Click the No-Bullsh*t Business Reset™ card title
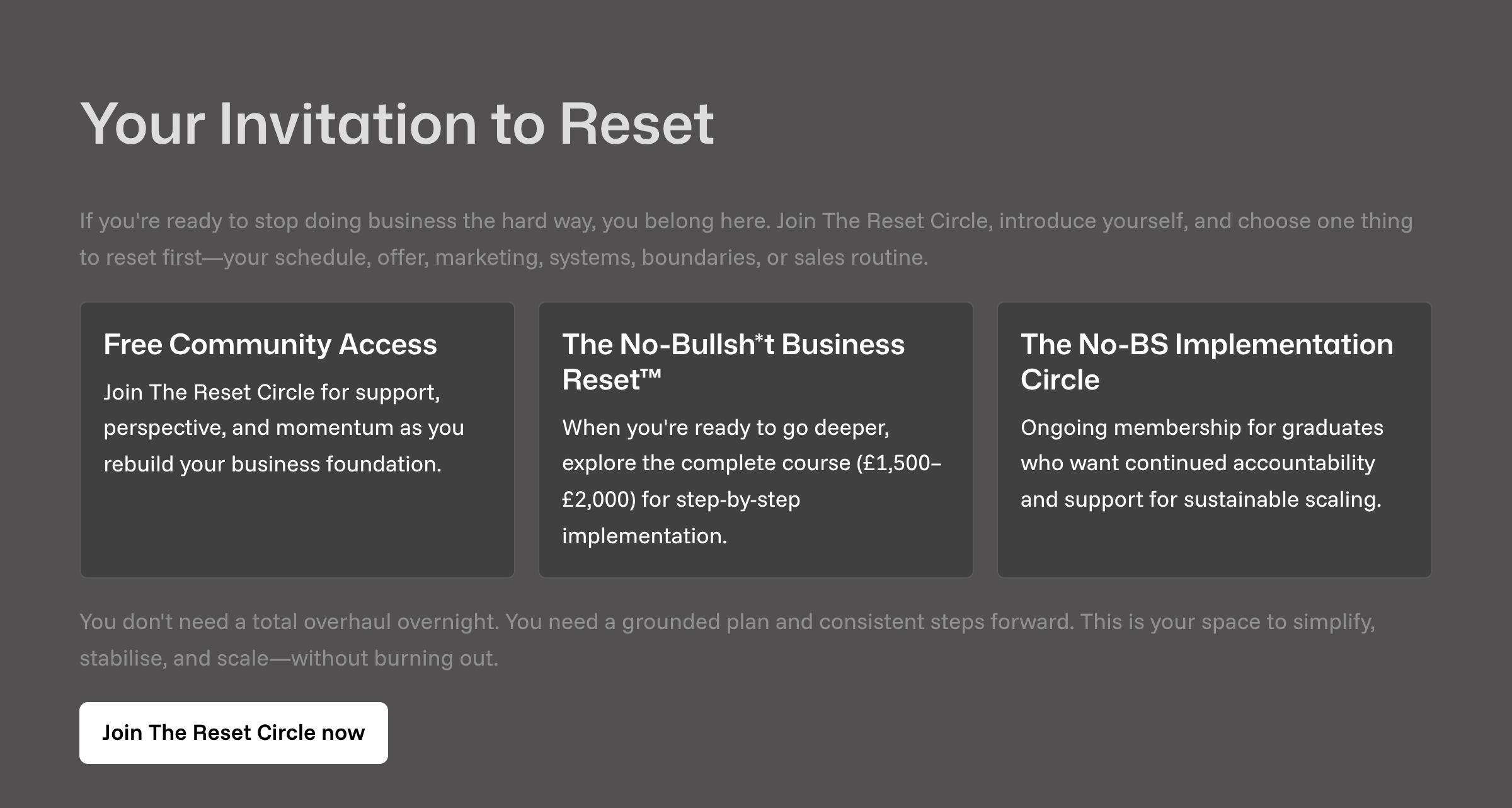The width and height of the screenshot is (1512, 808). tap(733, 361)
